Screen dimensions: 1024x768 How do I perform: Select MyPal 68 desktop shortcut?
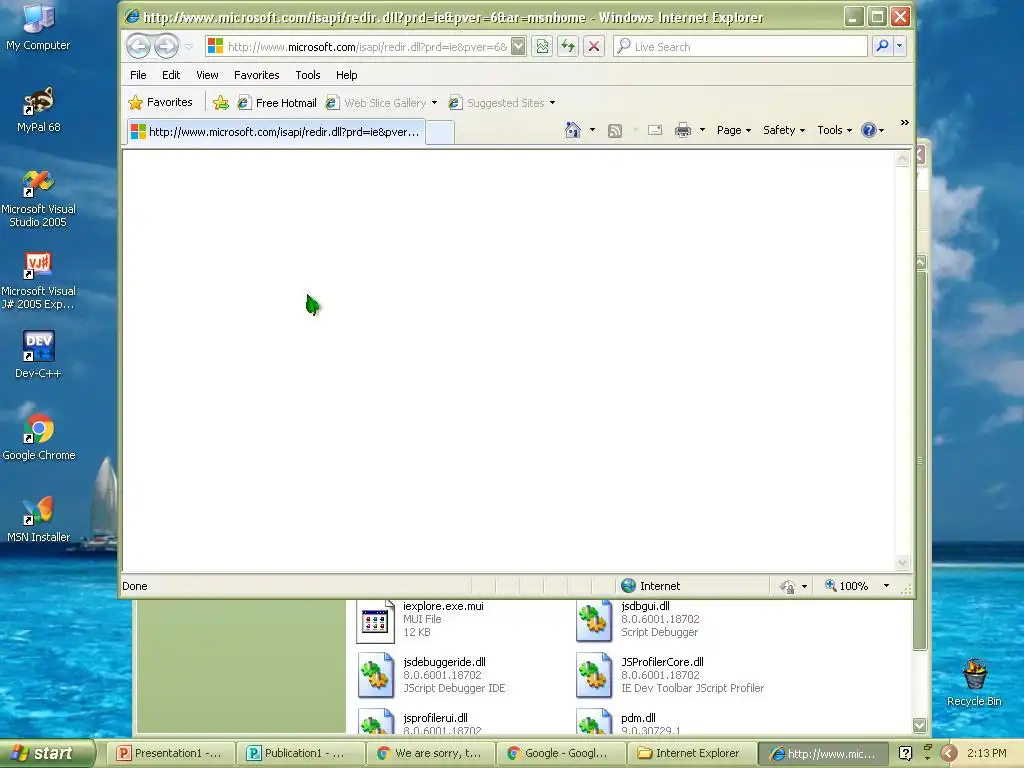pyautogui.click(x=38, y=110)
